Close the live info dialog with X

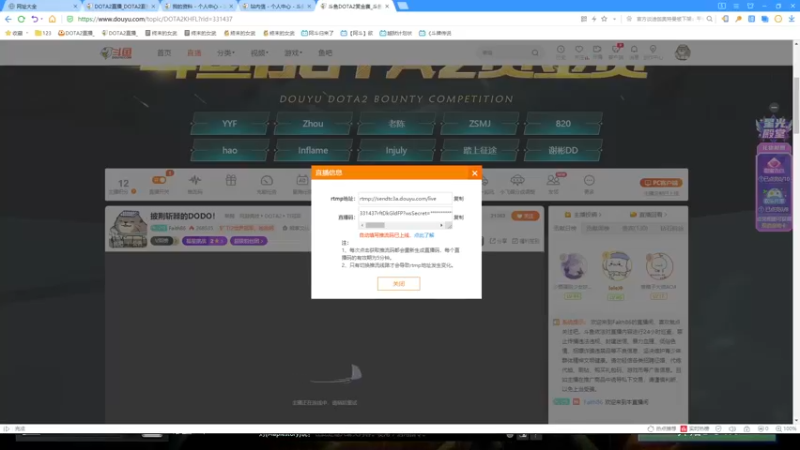click(474, 173)
